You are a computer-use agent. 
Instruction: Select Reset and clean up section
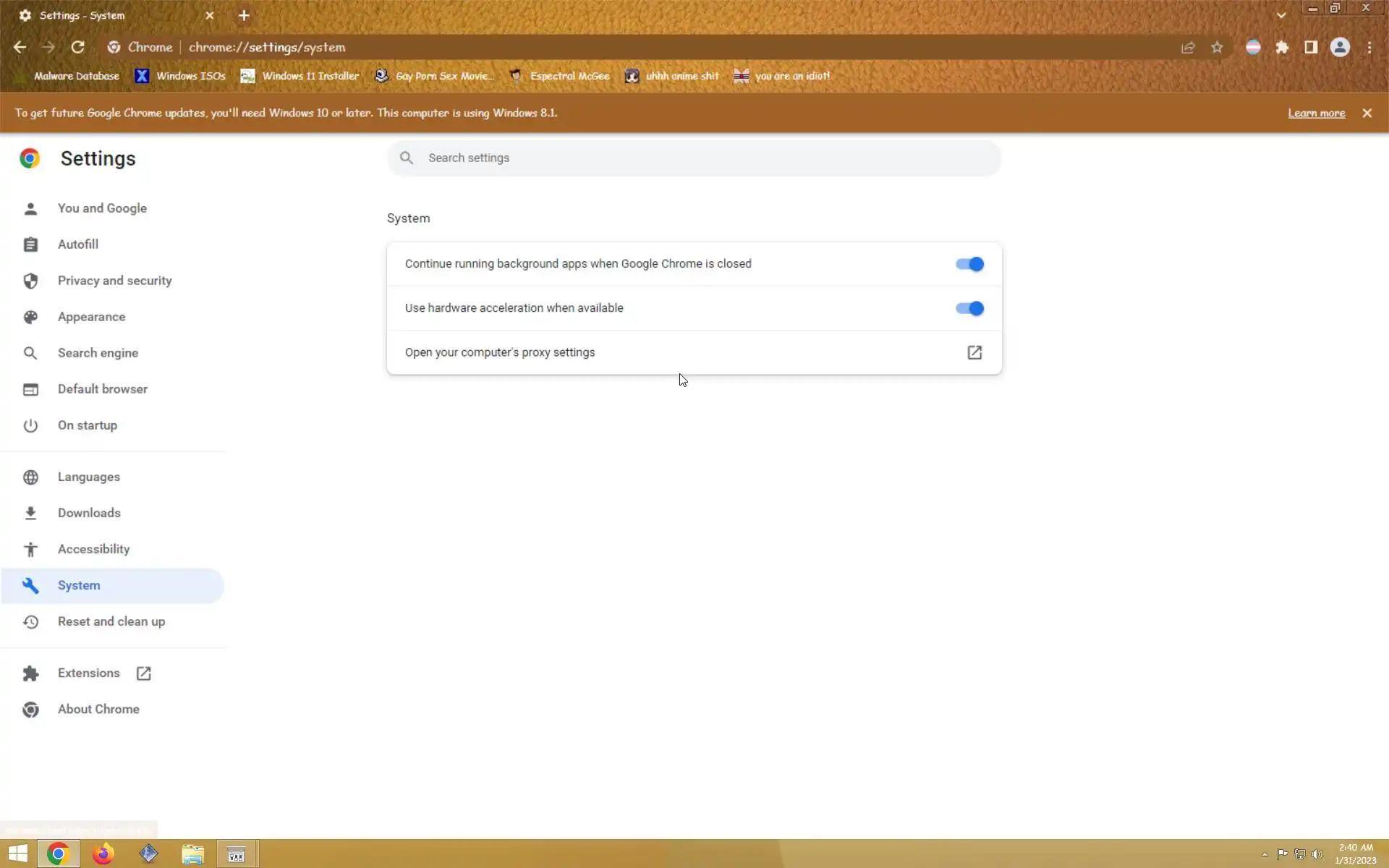pos(111,621)
